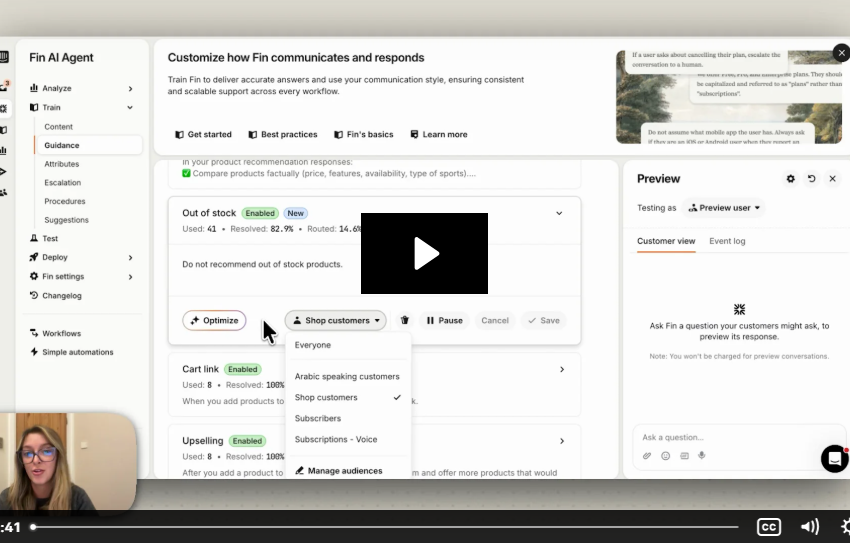Open the Best practices link
850x543 pixels.
click(x=283, y=134)
